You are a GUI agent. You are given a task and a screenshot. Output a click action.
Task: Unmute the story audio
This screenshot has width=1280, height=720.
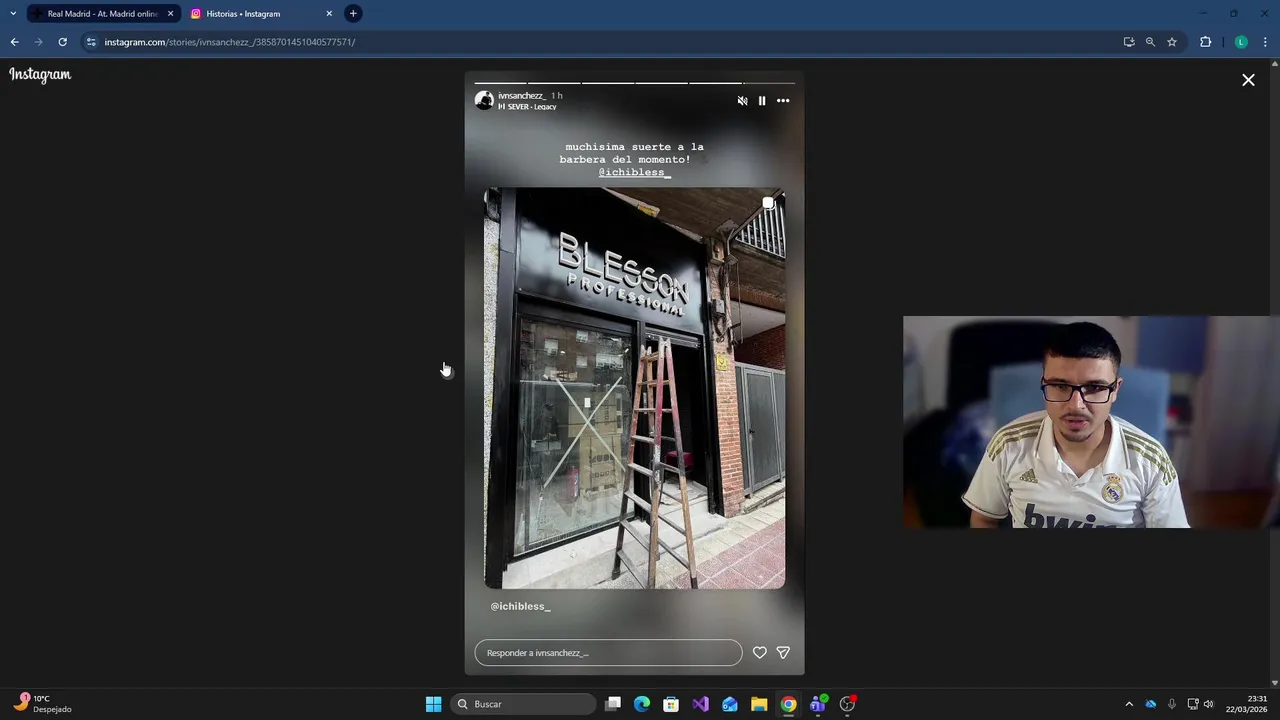(x=742, y=101)
